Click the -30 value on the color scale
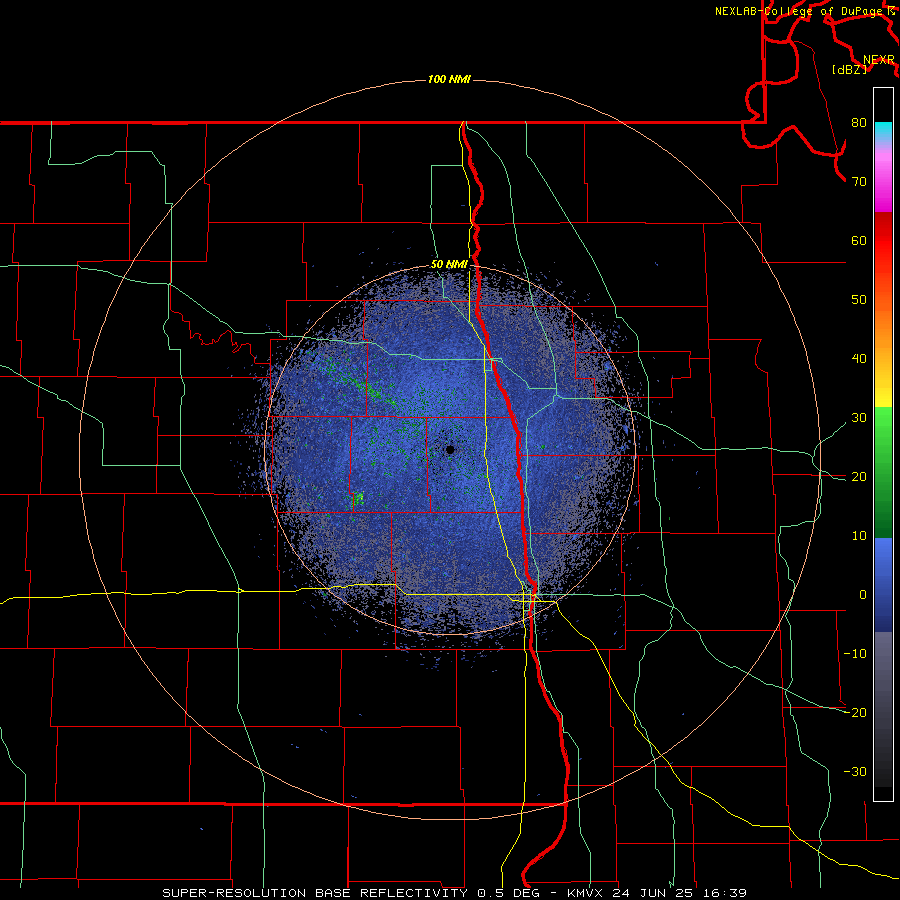Viewport: 900px width, 900px height. 855,771
